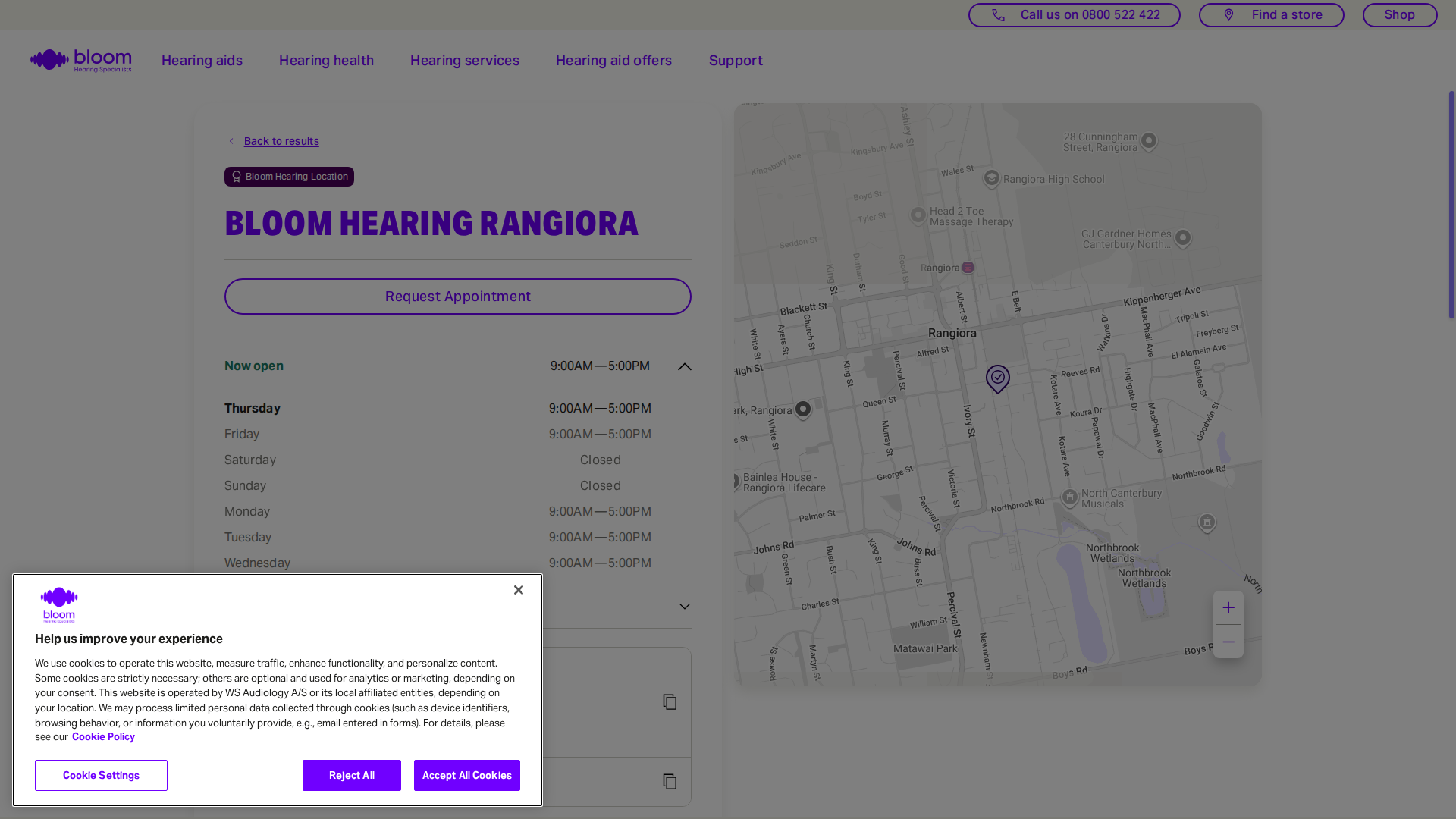This screenshot has height=819, width=1456.
Task: Open the Hearing health menu
Action: (326, 61)
